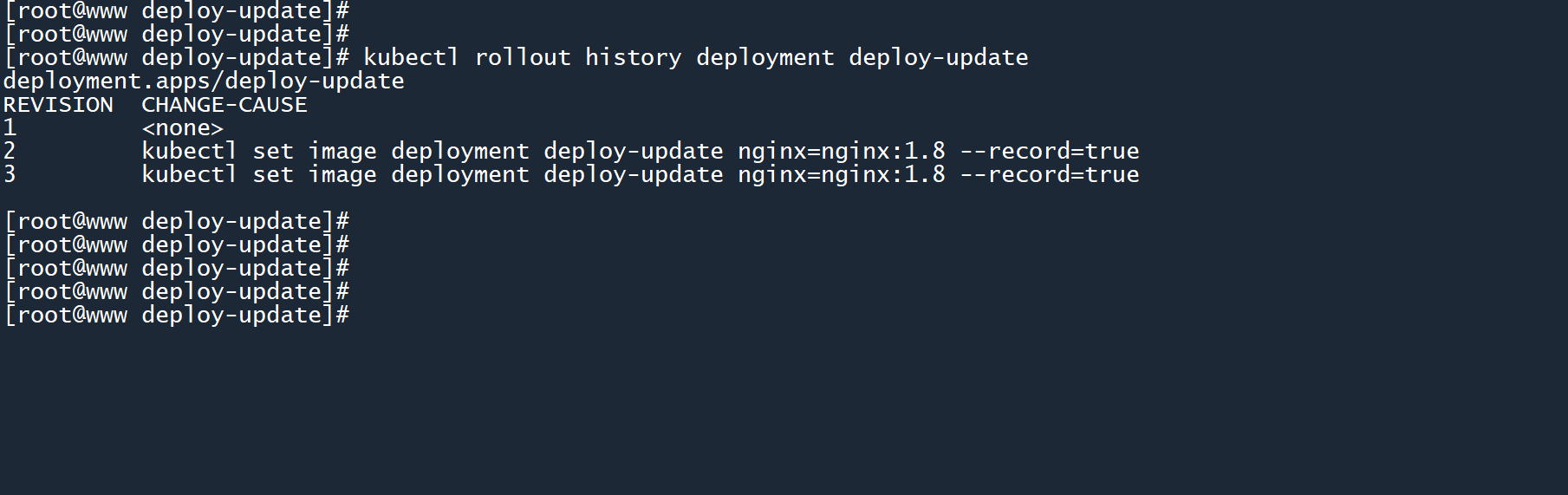
Task: Click revision number 1
Action: point(10,128)
